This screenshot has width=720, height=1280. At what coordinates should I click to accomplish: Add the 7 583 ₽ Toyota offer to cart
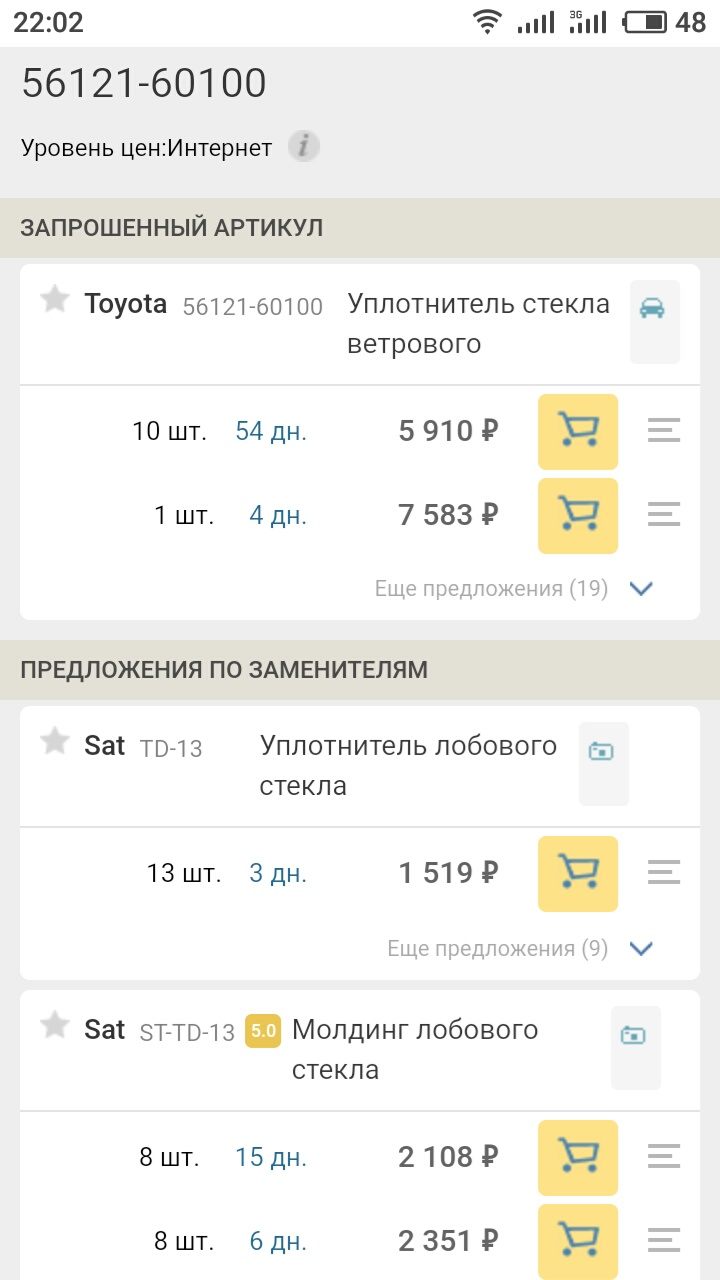[x=578, y=516]
